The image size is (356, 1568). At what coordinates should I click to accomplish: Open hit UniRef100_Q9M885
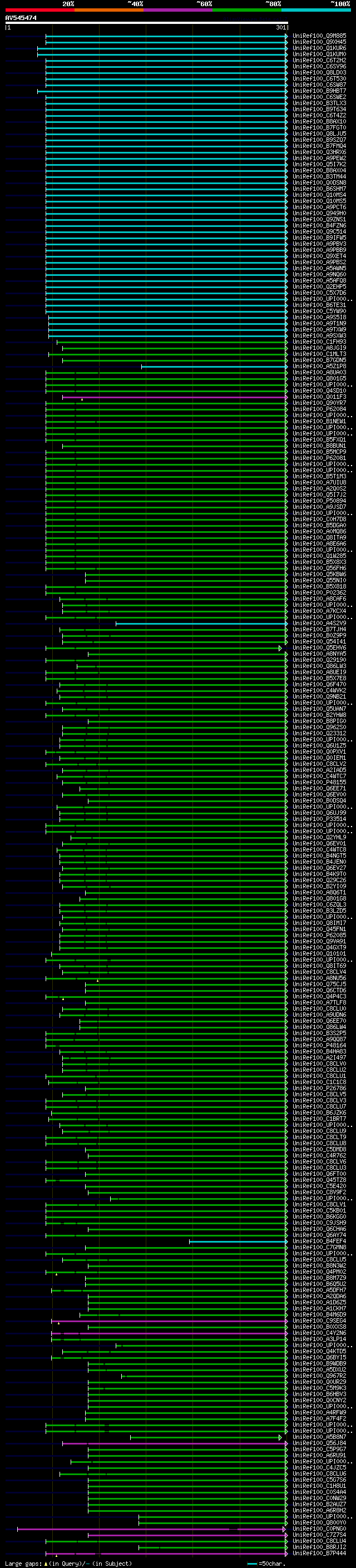click(x=319, y=36)
